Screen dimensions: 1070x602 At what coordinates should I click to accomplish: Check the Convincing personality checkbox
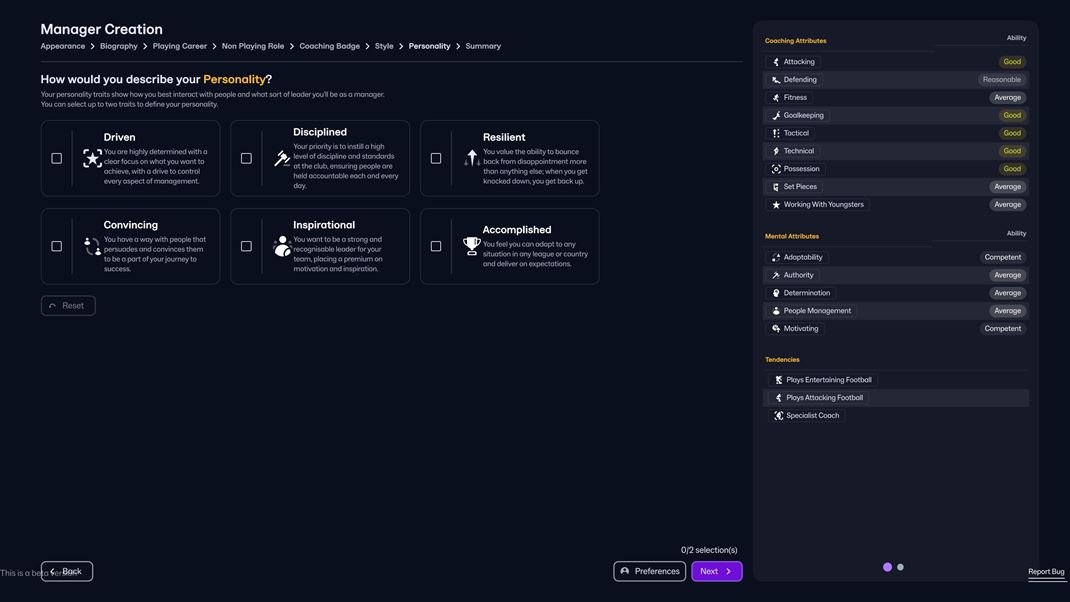click(x=57, y=246)
